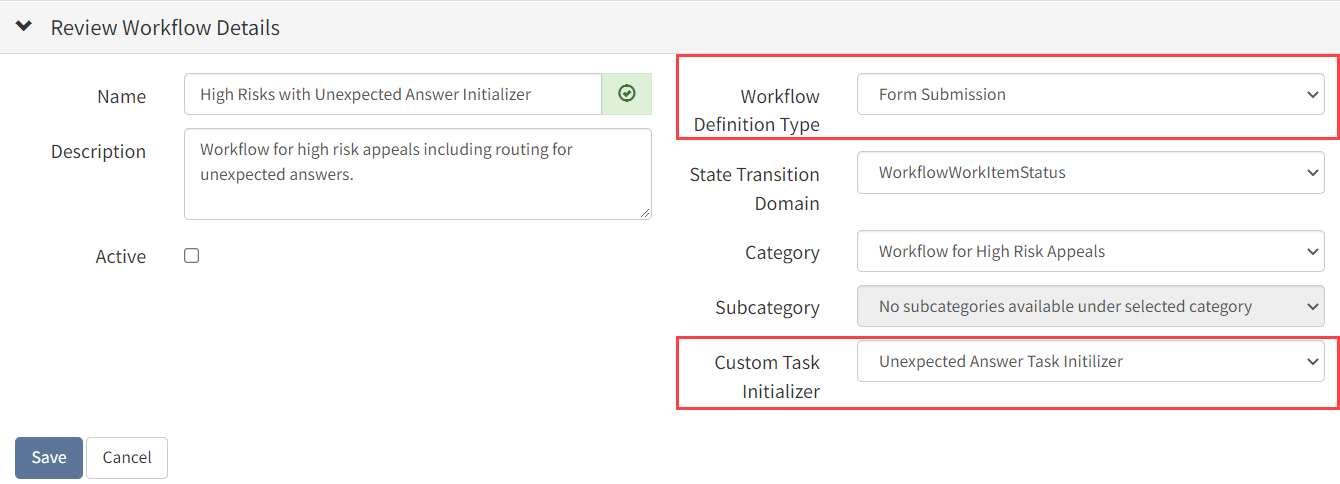Click inside the Description text area

click(418, 174)
